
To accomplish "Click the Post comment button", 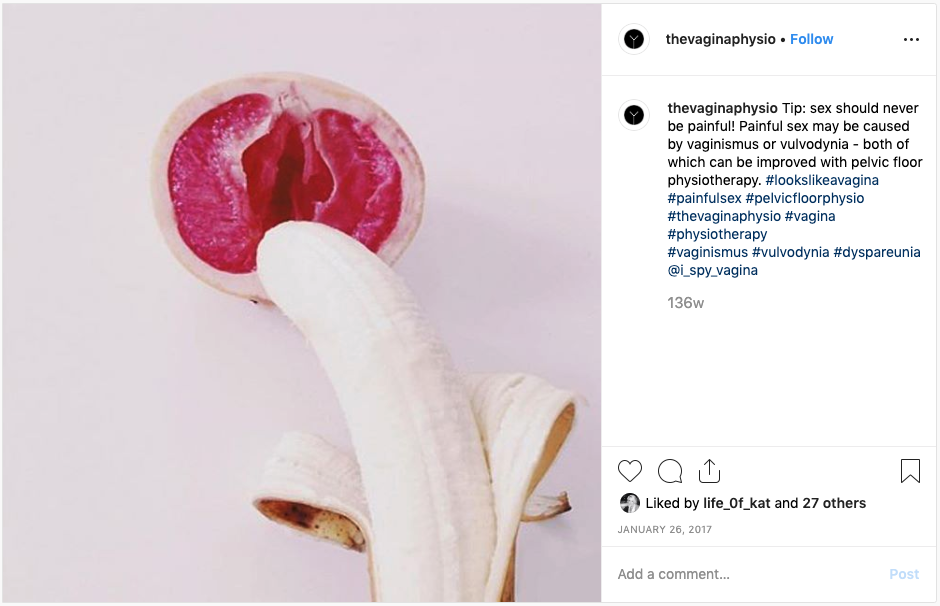I will point(904,574).
